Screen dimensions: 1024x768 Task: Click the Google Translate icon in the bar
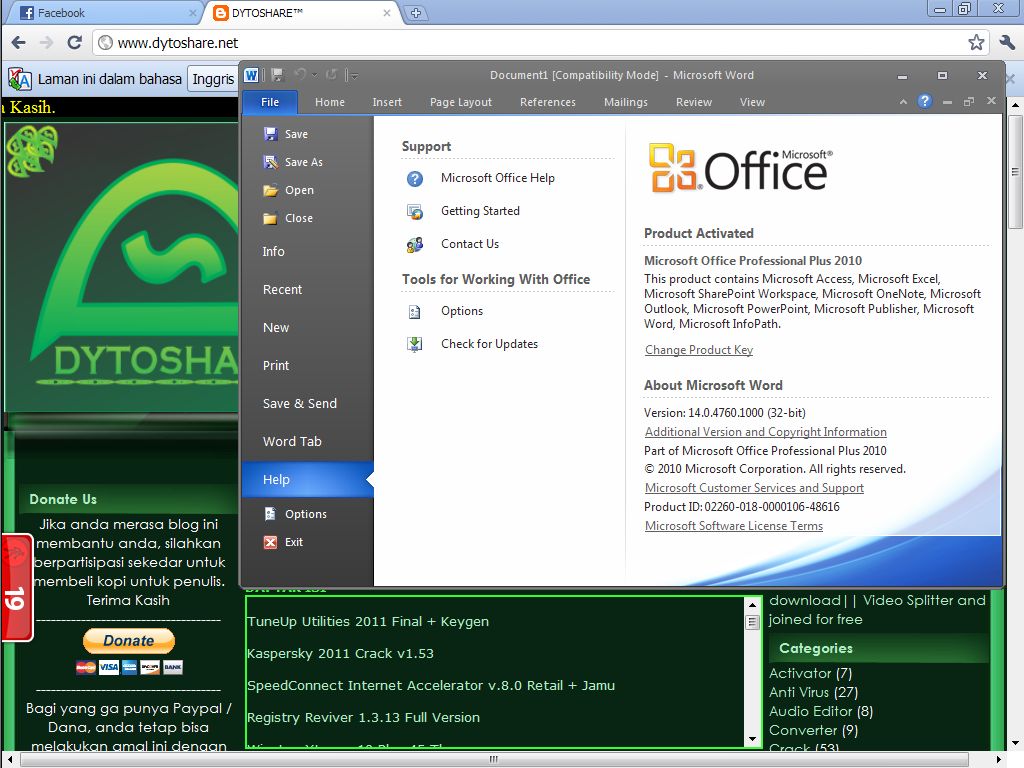point(20,79)
